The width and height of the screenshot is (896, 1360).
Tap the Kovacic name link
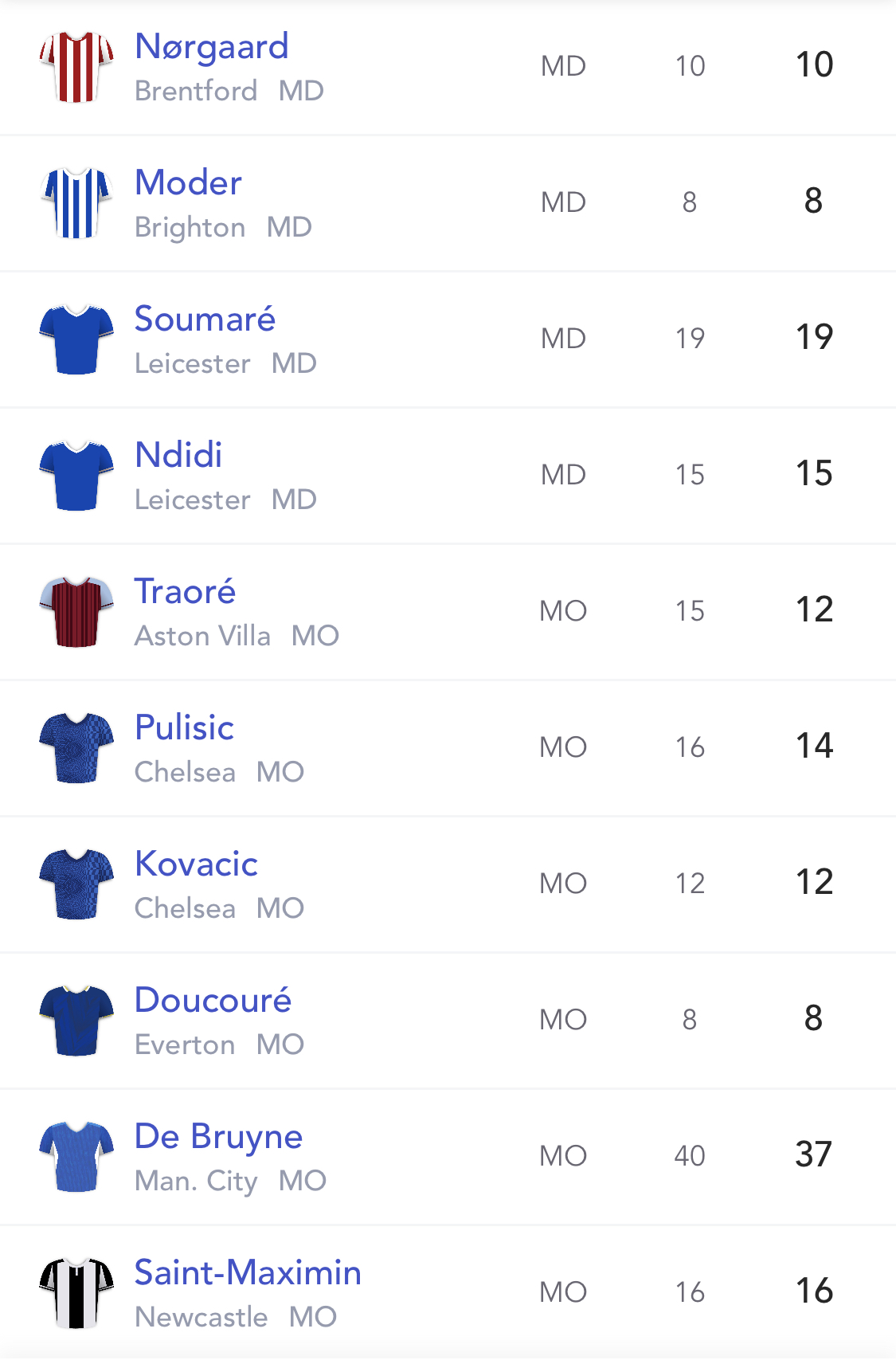pos(196,864)
